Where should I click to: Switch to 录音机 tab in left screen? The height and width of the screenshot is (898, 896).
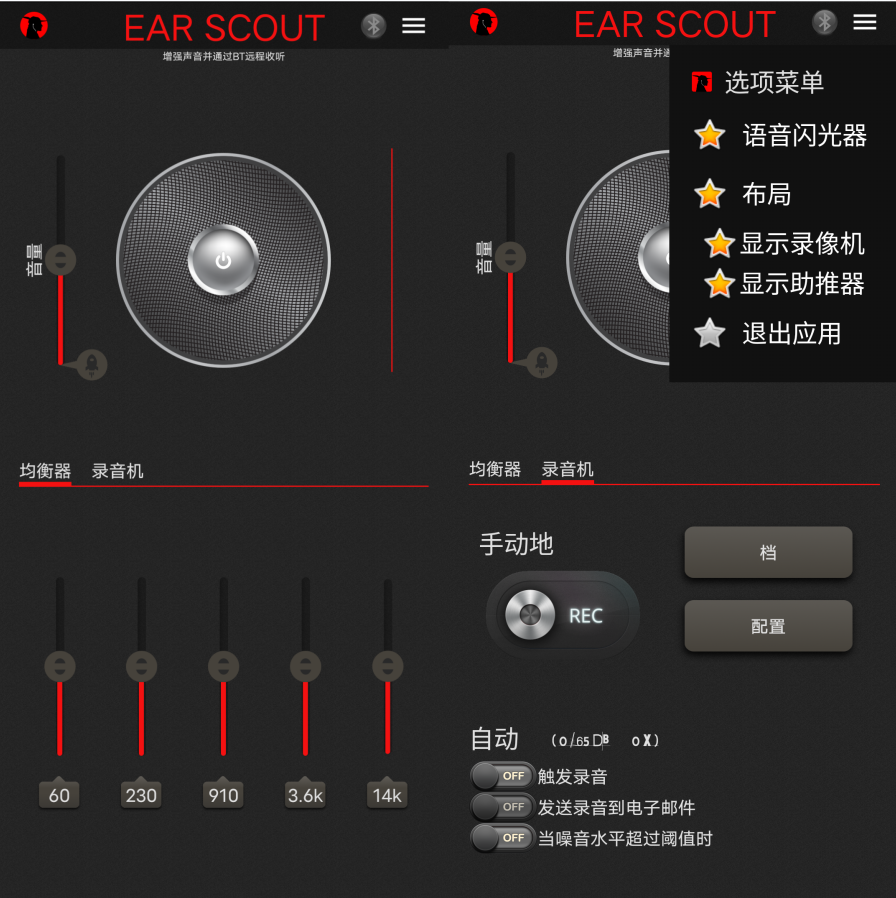tap(117, 471)
